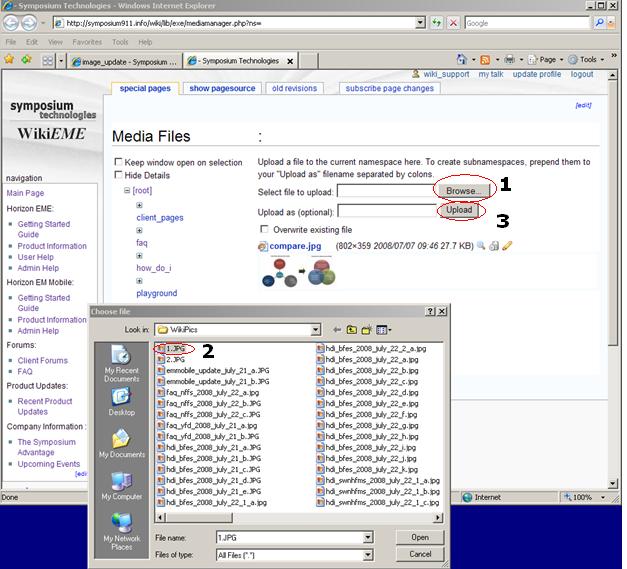Expand the faq namespace node
Viewport: 627px width, 569px height.
(x=139, y=230)
